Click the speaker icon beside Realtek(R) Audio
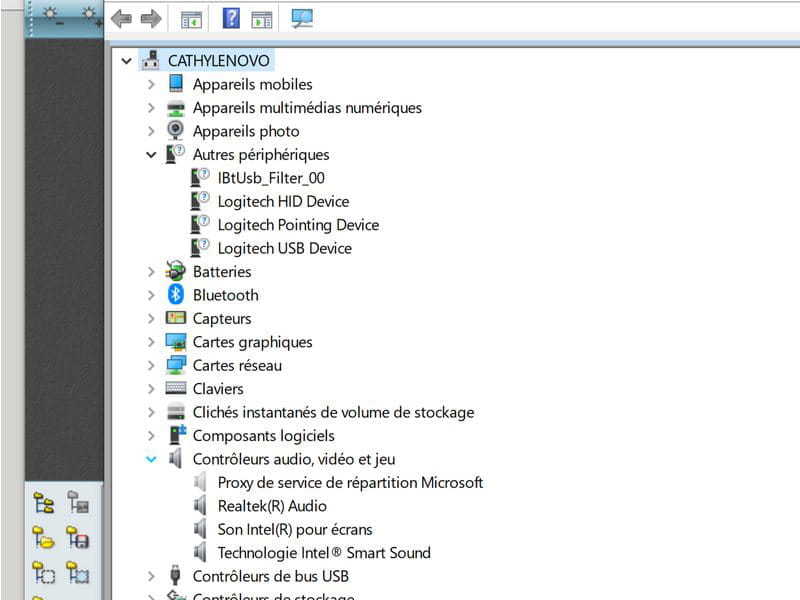The image size is (800, 600). [200, 506]
